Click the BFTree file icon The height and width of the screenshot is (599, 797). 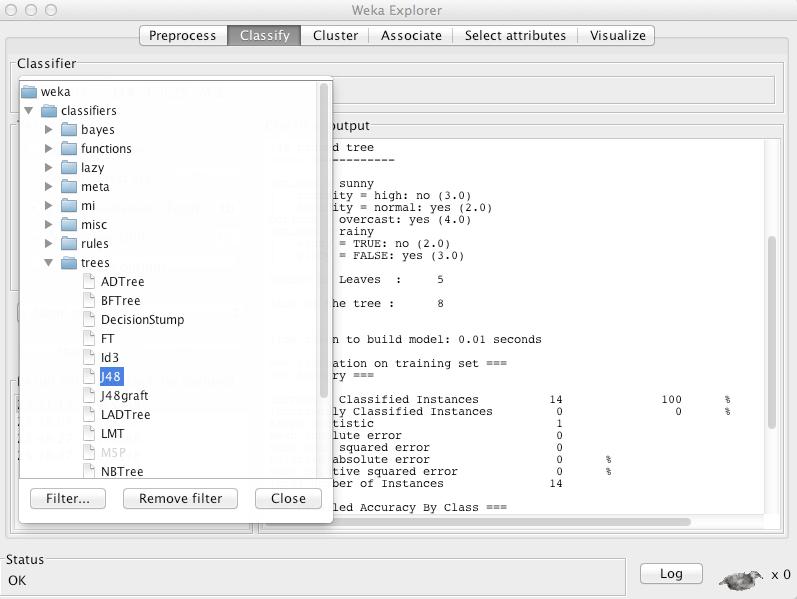pyautogui.click(x=89, y=301)
